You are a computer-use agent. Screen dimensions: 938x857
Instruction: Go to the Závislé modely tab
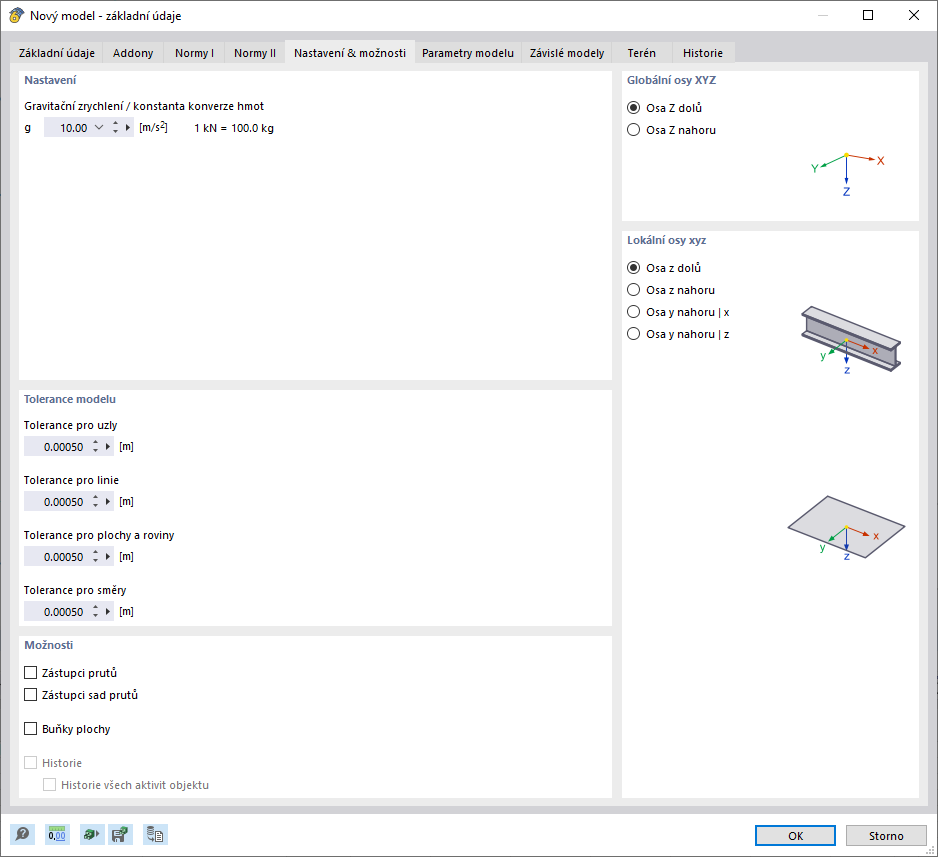point(567,53)
